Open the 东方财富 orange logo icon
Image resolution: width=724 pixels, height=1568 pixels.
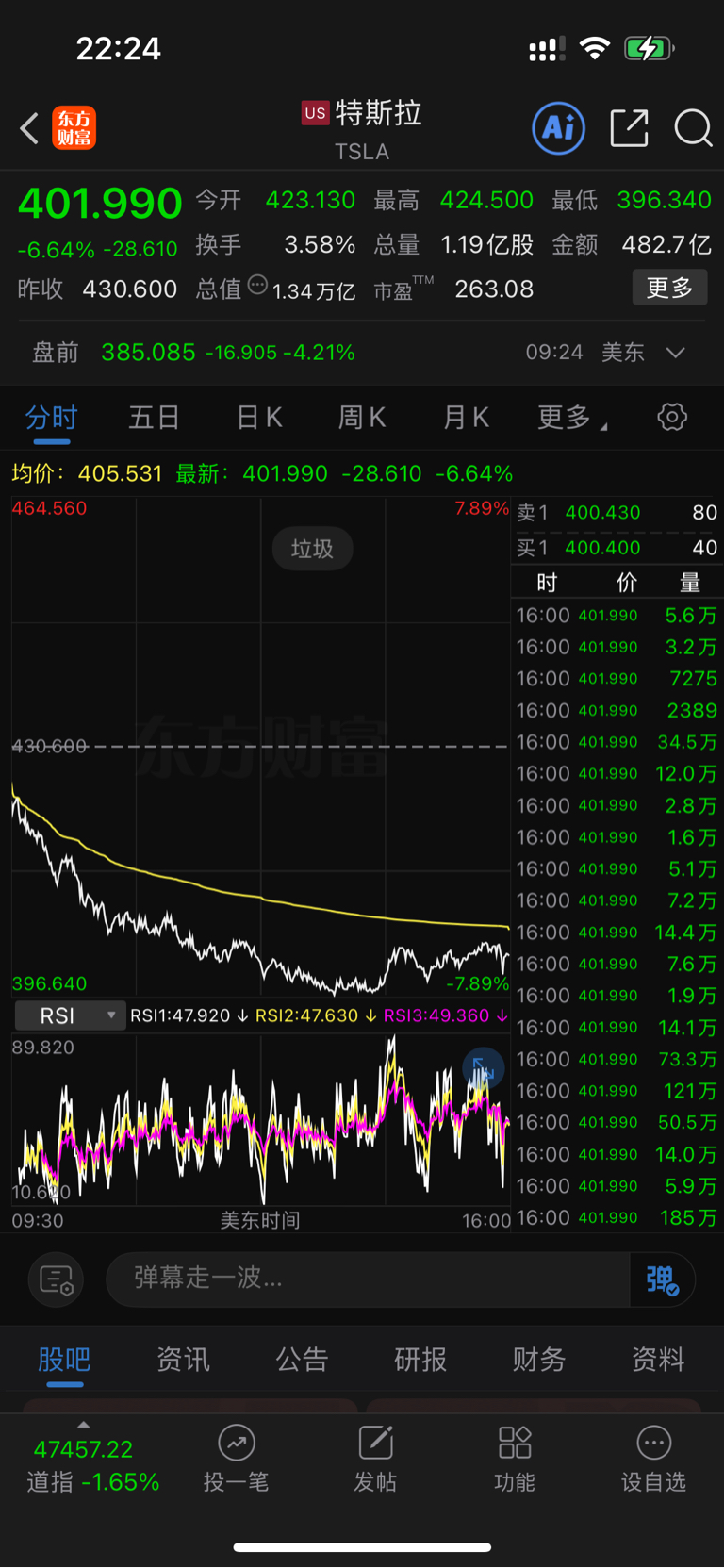coord(74,128)
